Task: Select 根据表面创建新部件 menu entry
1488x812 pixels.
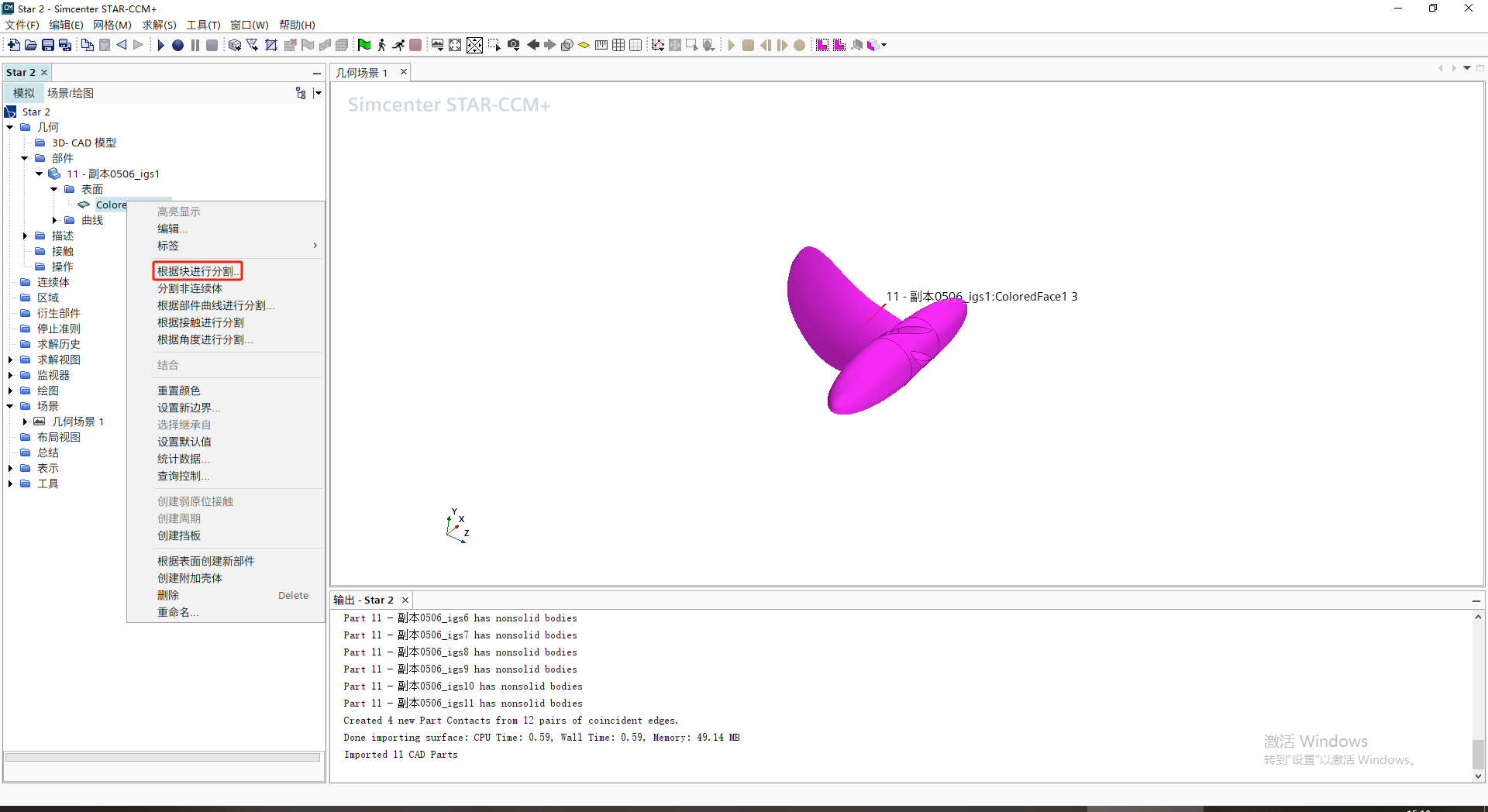Action: click(x=206, y=561)
